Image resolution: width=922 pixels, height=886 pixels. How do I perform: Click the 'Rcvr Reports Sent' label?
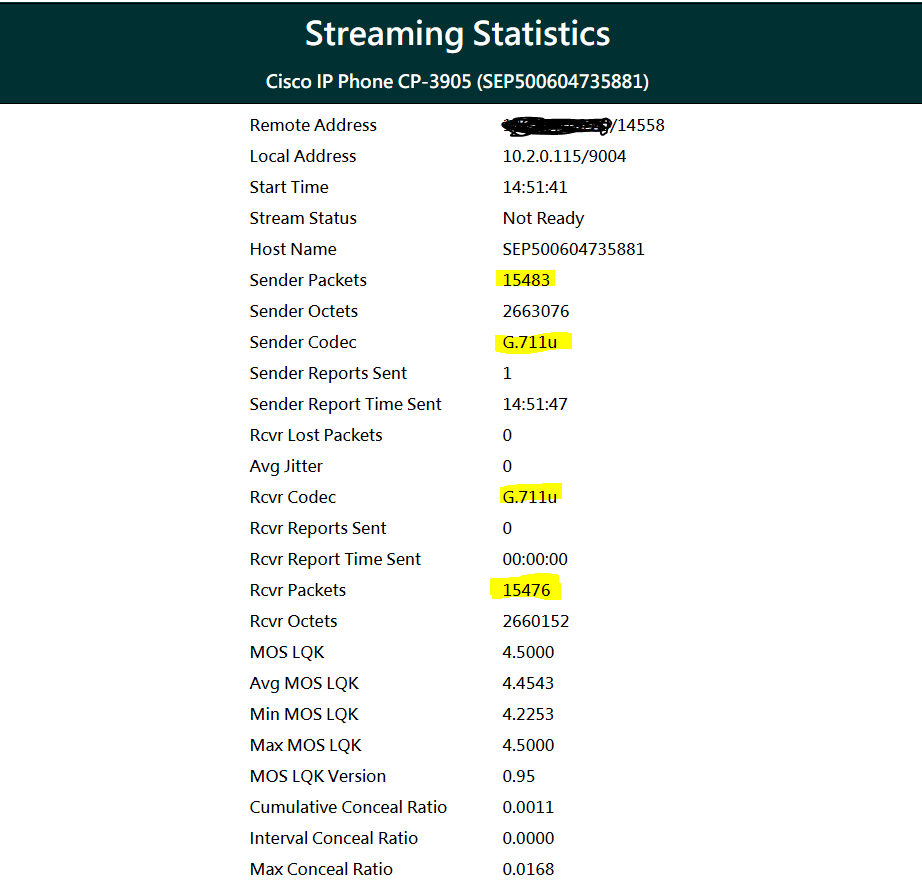318,529
